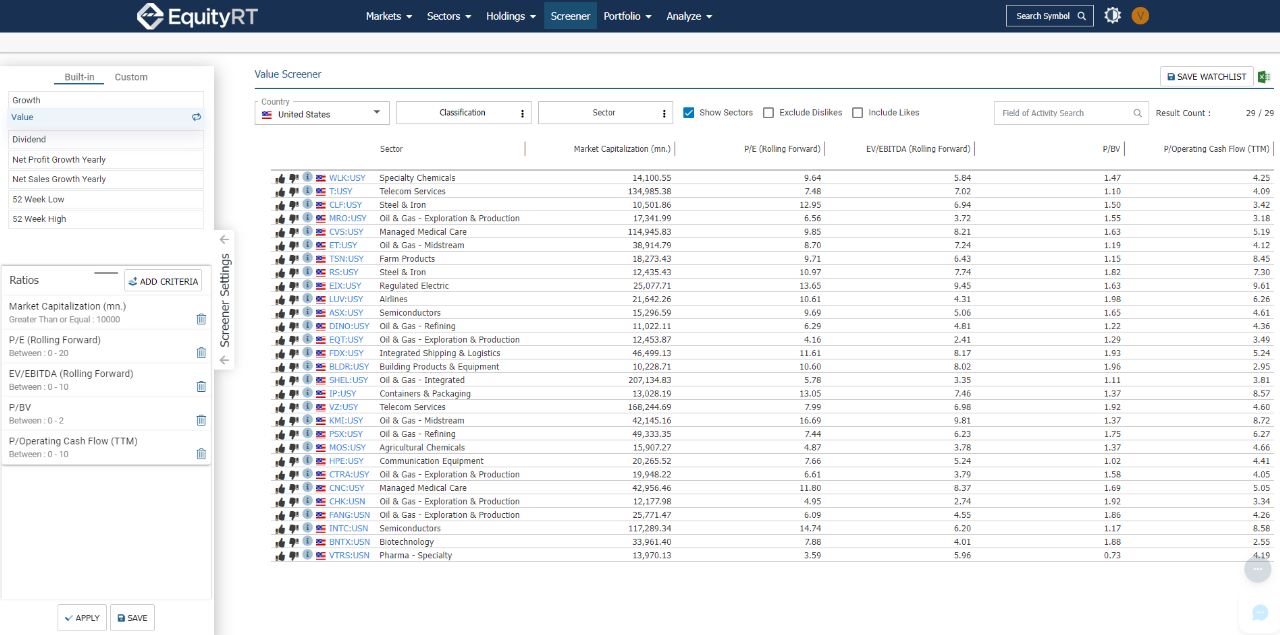Select the 52 Week High screener

click(106, 219)
